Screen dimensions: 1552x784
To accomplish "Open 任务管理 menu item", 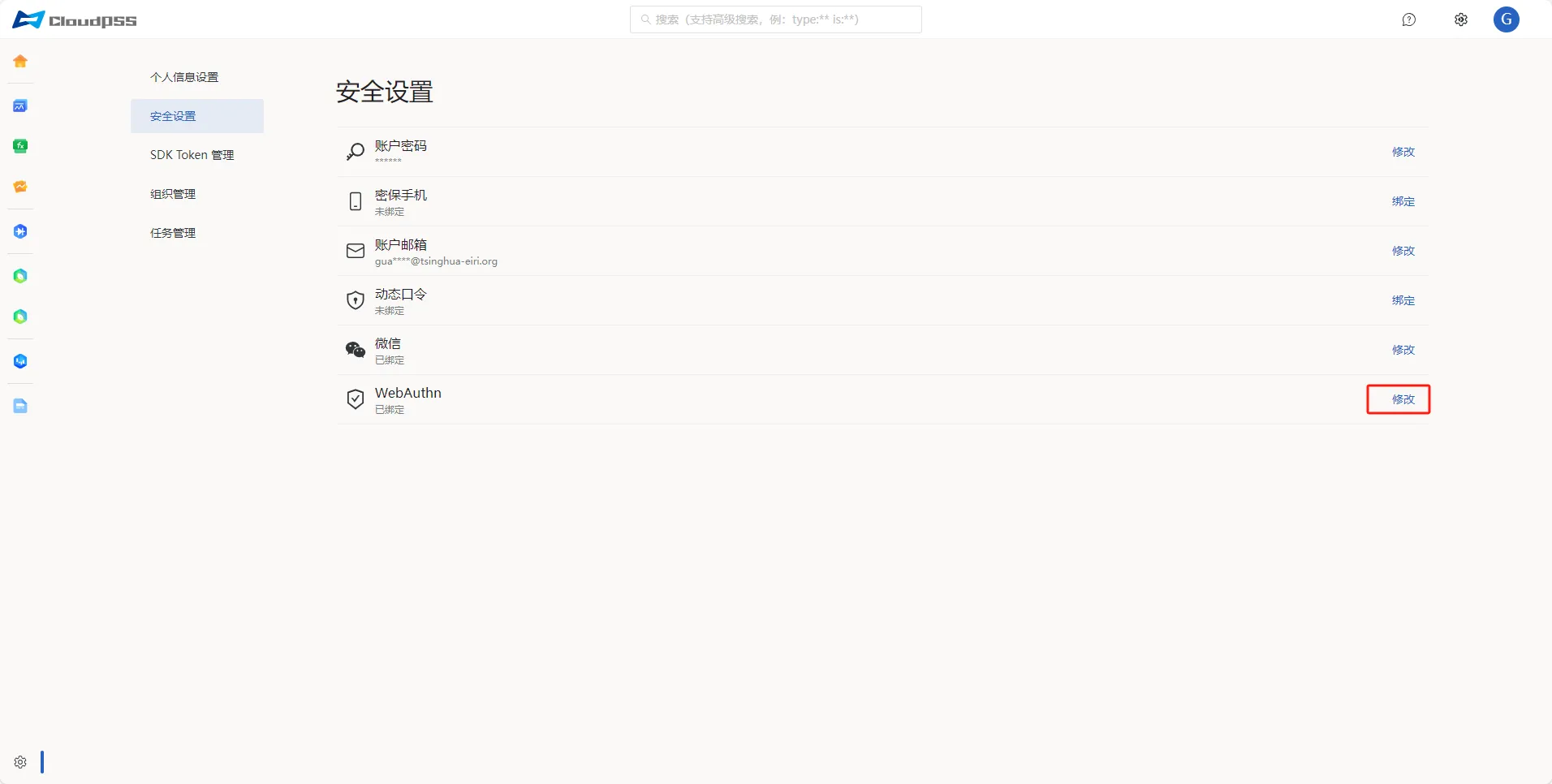I will [x=197, y=233].
